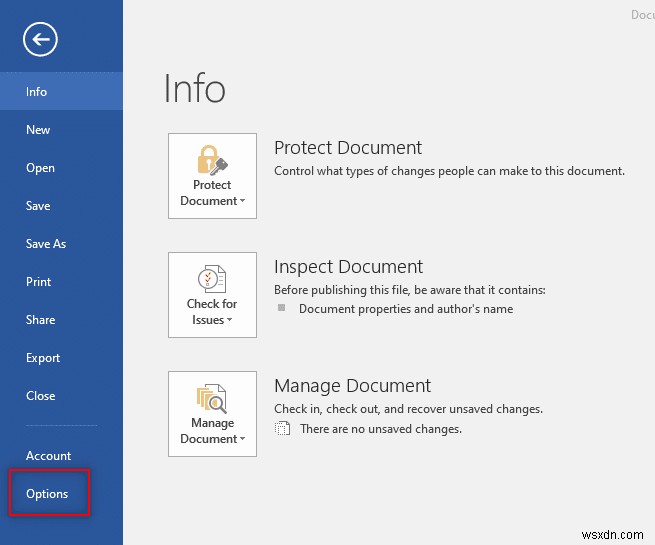The image size is (655, 545).
Task: Select Export in the sidebar
Action: pos(61,357)
